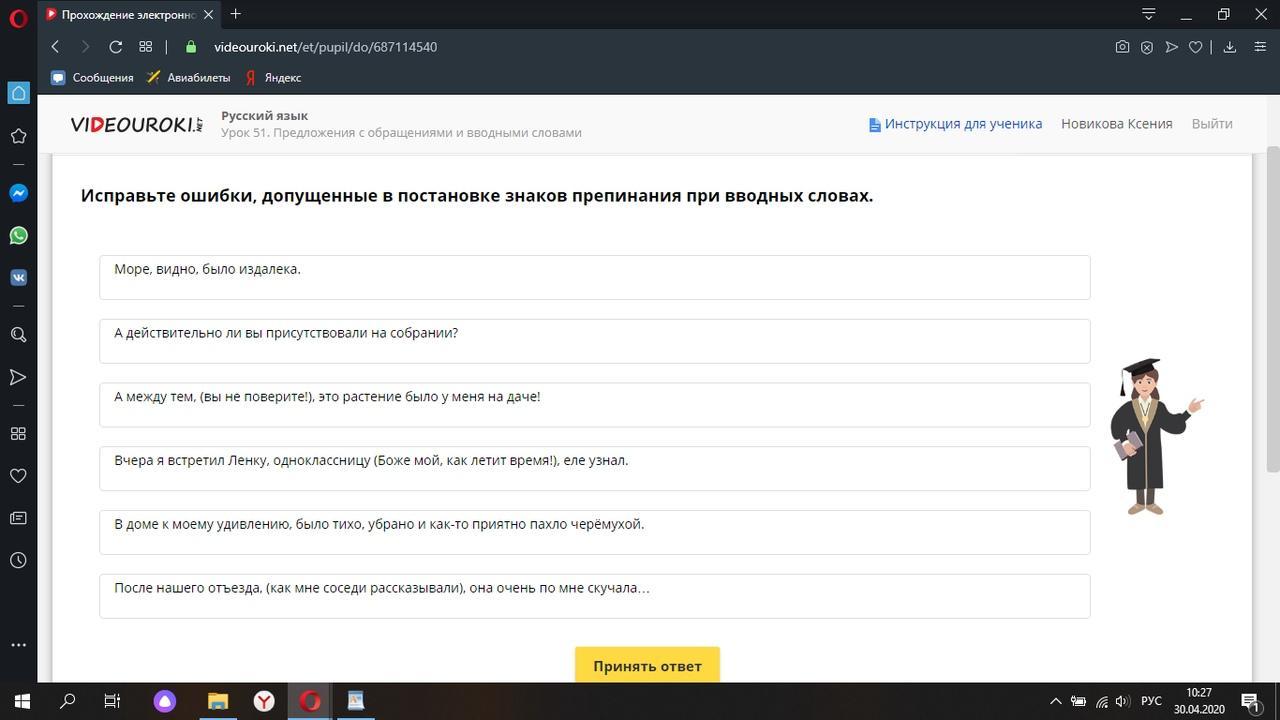The height and width of the screenshot is (720, 1280).
Task: View site security lock info
Action: point(191,47)
